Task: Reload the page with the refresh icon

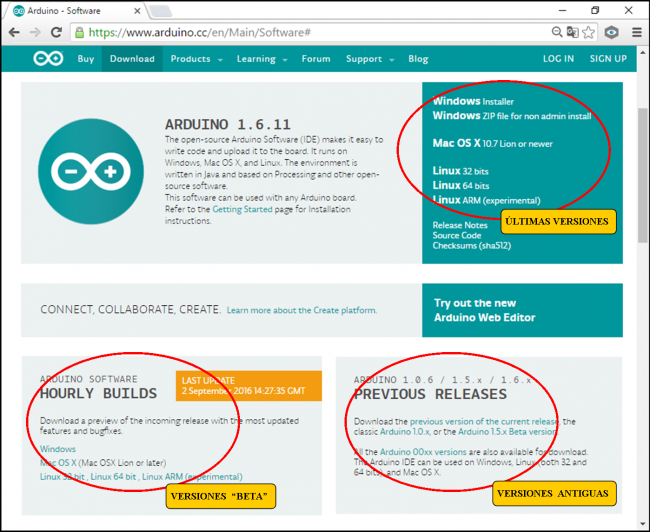Action: click(x=56, y=32)
